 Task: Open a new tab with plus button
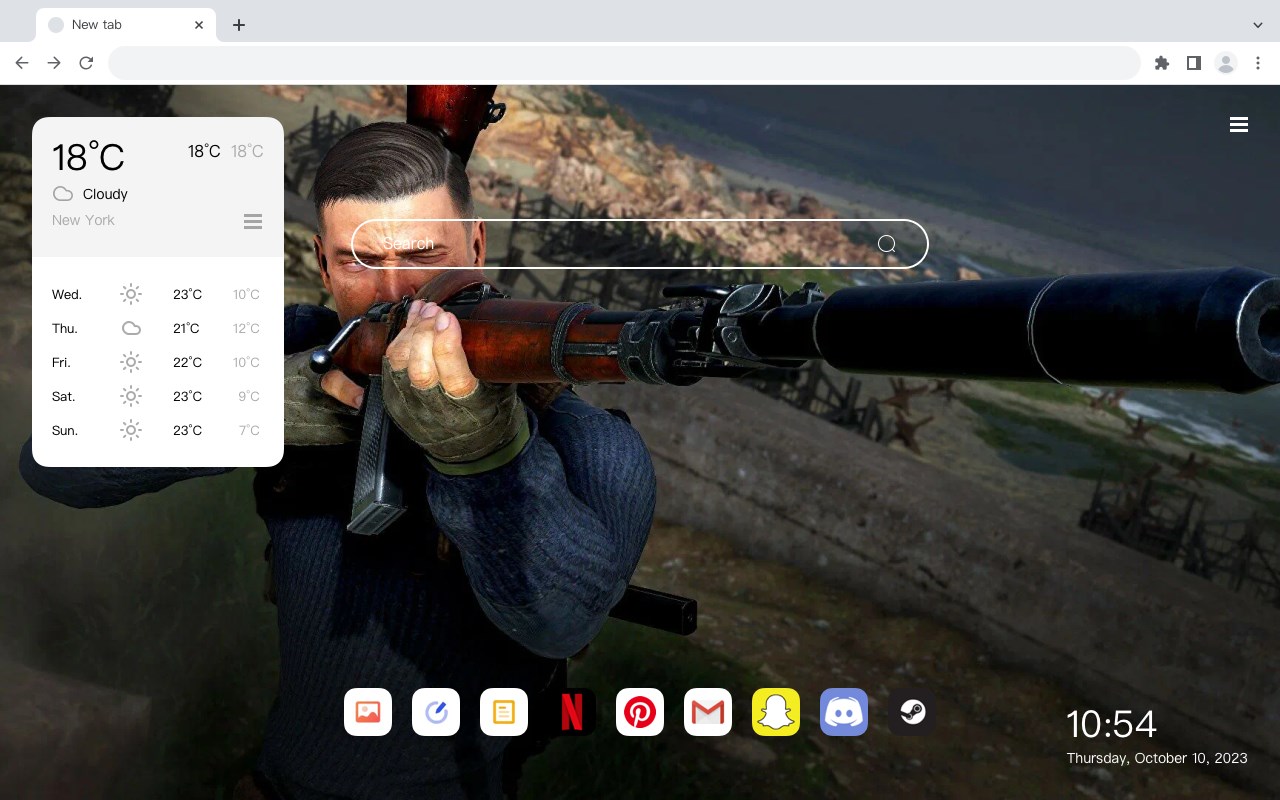coord(238,25)
